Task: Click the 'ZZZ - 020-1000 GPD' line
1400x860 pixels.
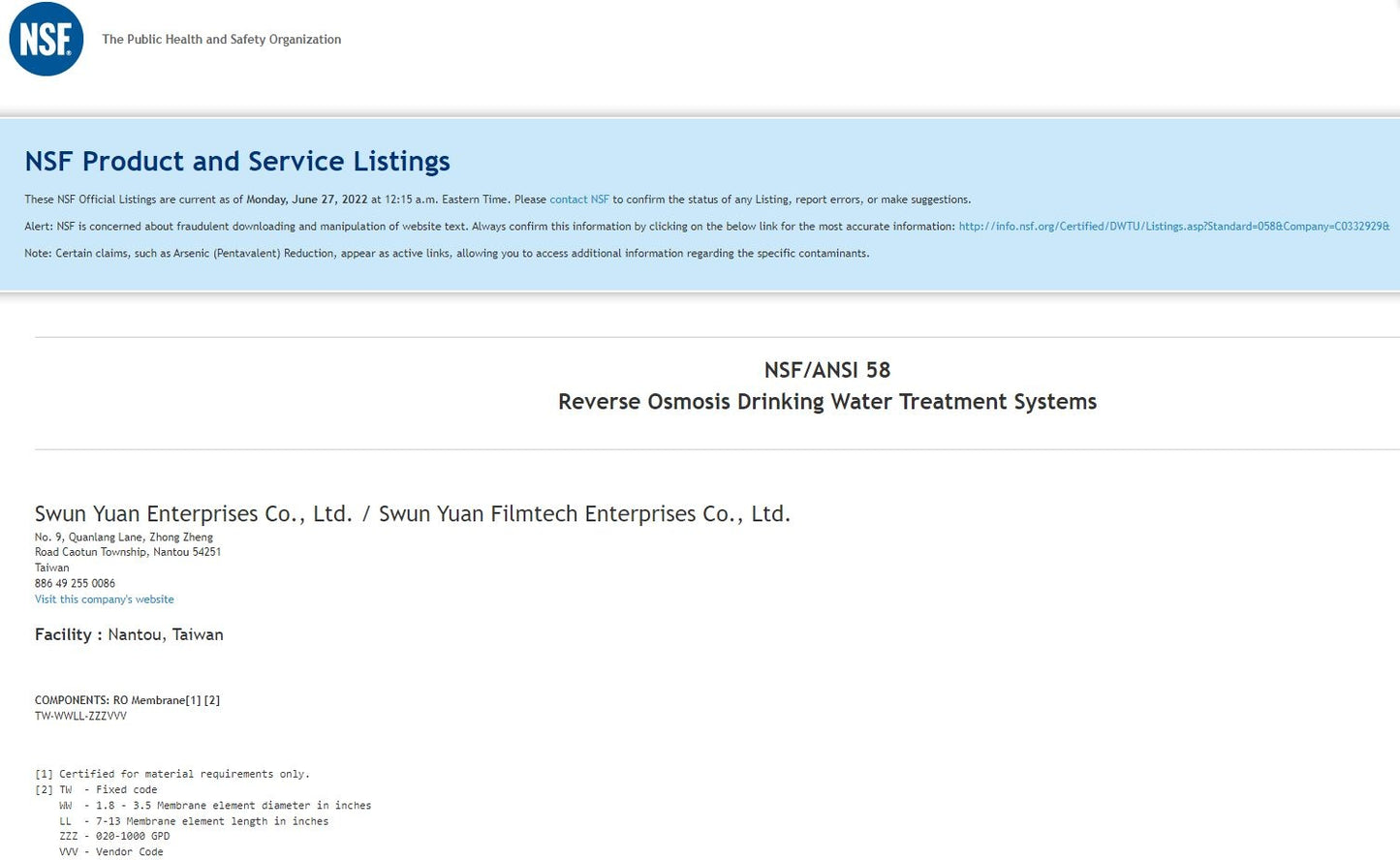Action: pos(114,837)
